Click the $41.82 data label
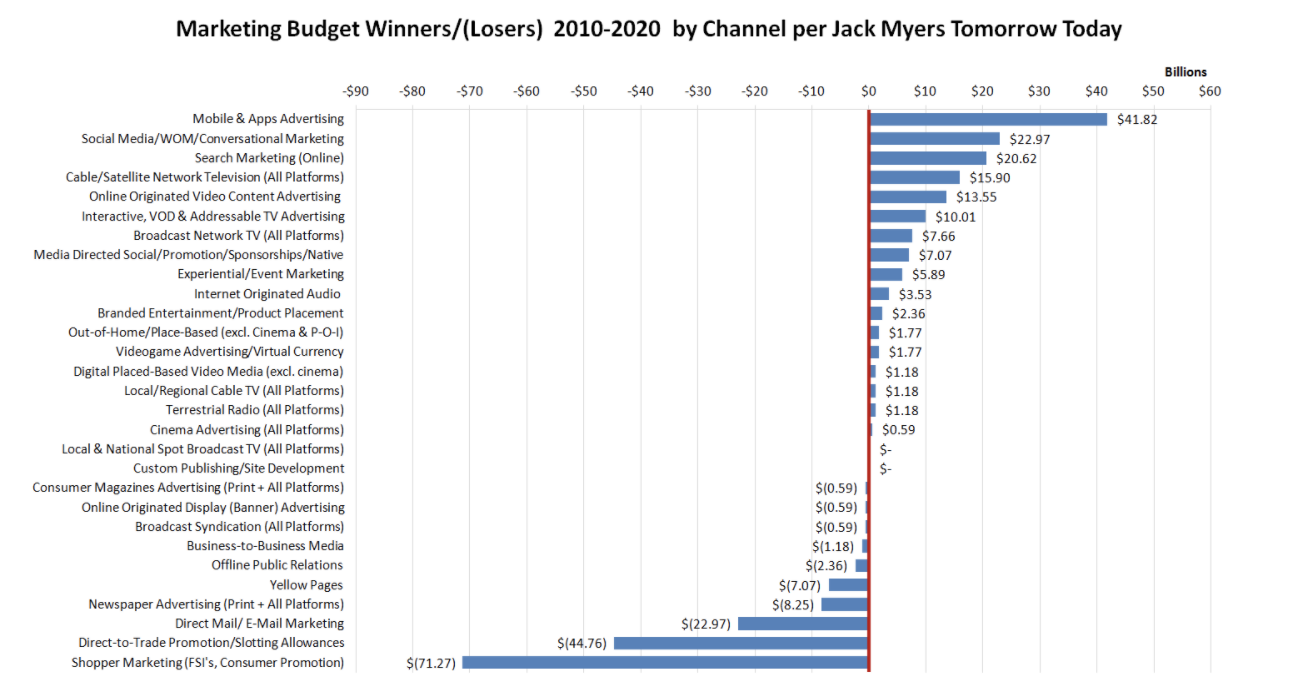 1137,119
